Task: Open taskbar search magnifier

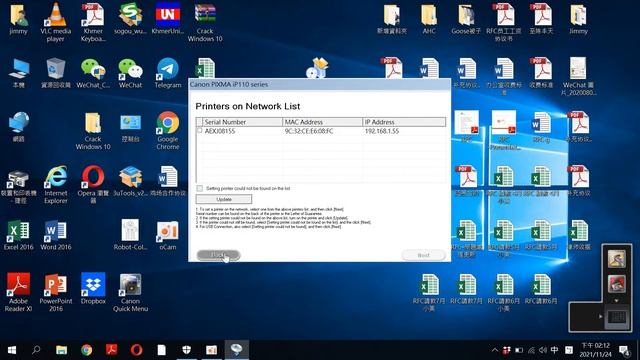Action: click(36, 350)
